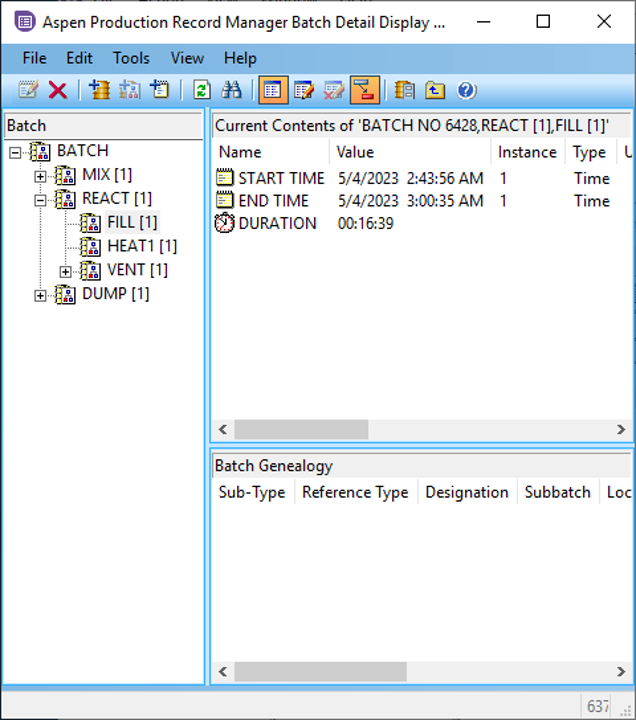The width and height of the screenshot is (636, 720).
Task: Collapse the REACT [1] tree node
Action: tap(41, 200)
